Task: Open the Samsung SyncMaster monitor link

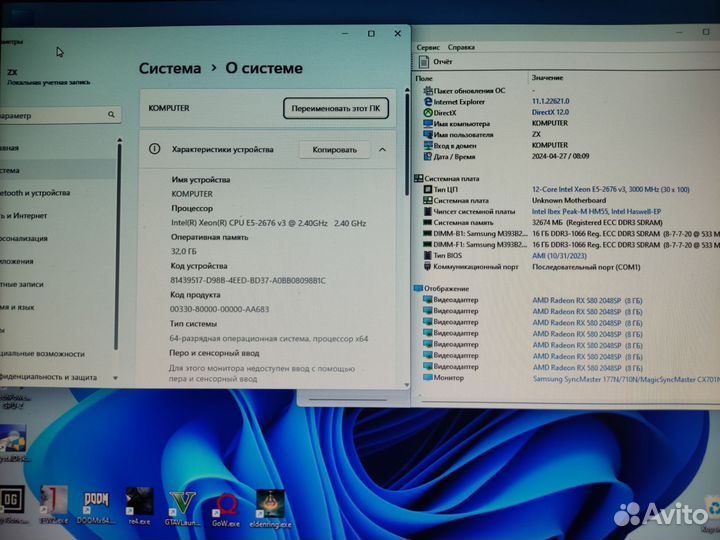Action: (x=626, y=379)
